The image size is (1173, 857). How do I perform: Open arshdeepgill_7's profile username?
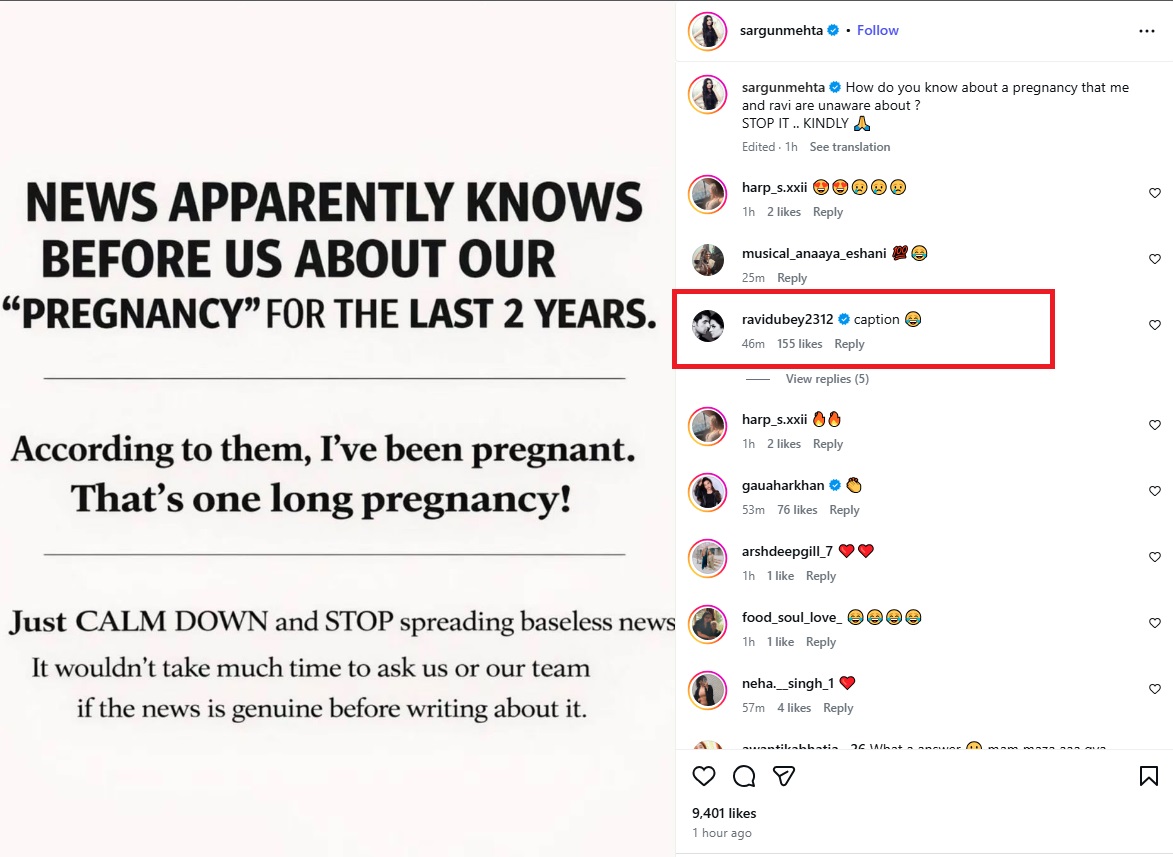[787, 551]
